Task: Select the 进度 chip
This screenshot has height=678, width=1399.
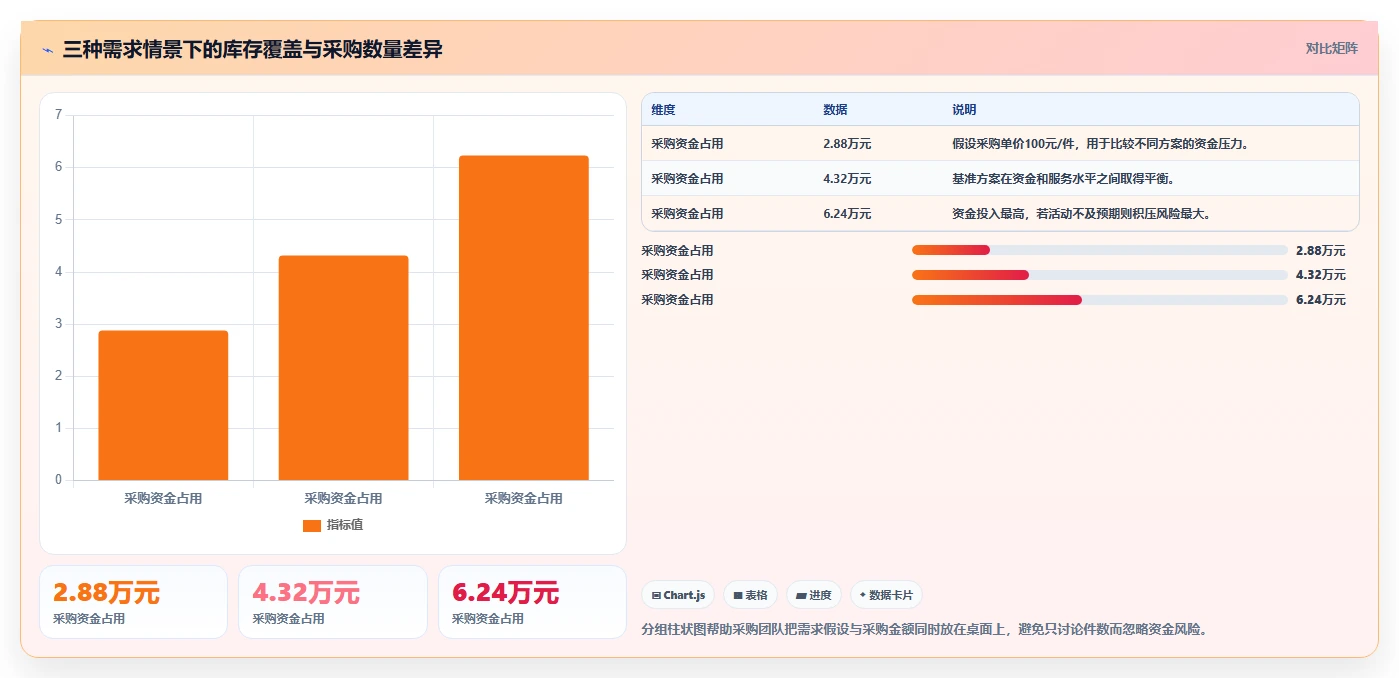Action: (814, 595)
